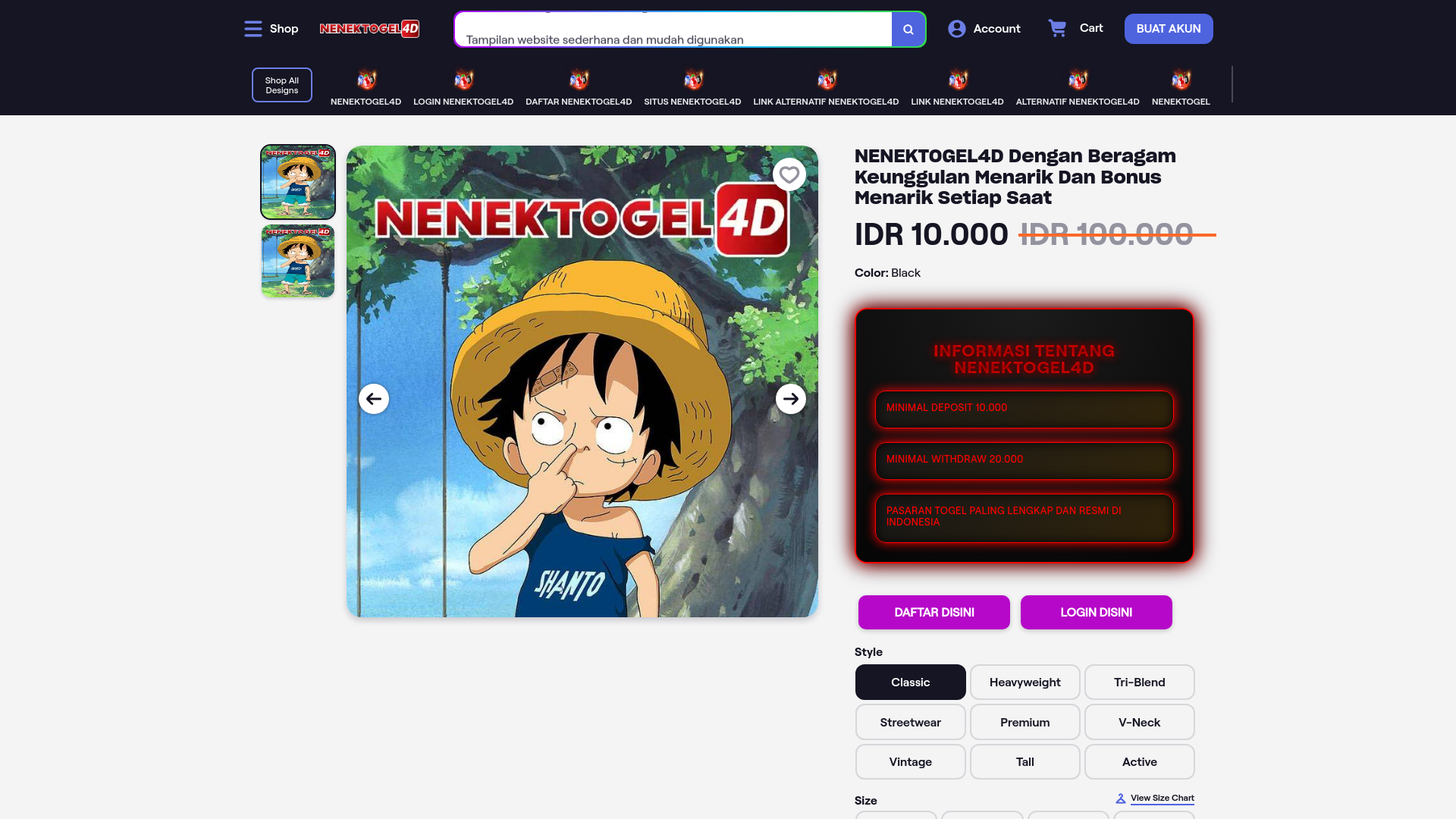1456x819 pixels.
Task: Click the crossed-out IDR 100.000 price
Action: click(x=1117, y=234)
